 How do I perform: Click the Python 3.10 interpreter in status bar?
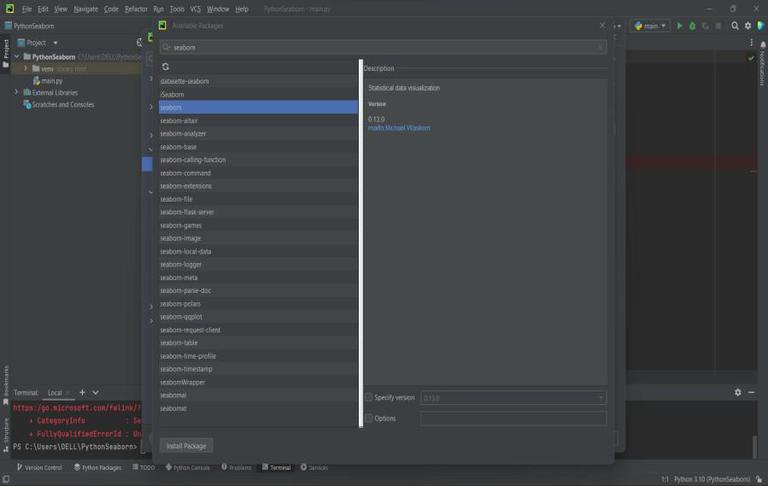coord(712,479)
